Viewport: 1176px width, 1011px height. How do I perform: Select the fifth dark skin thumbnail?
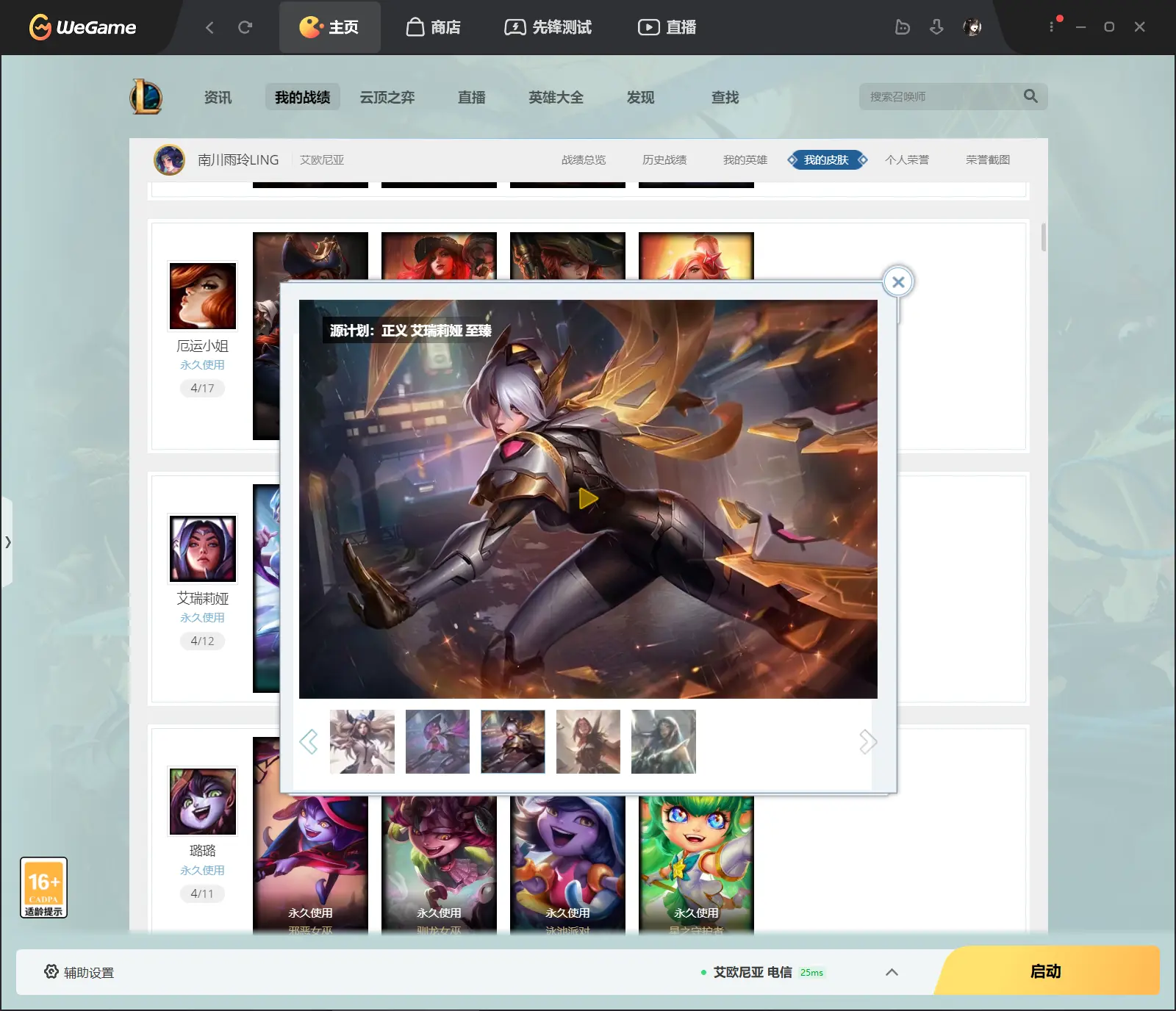pos(664,741)
